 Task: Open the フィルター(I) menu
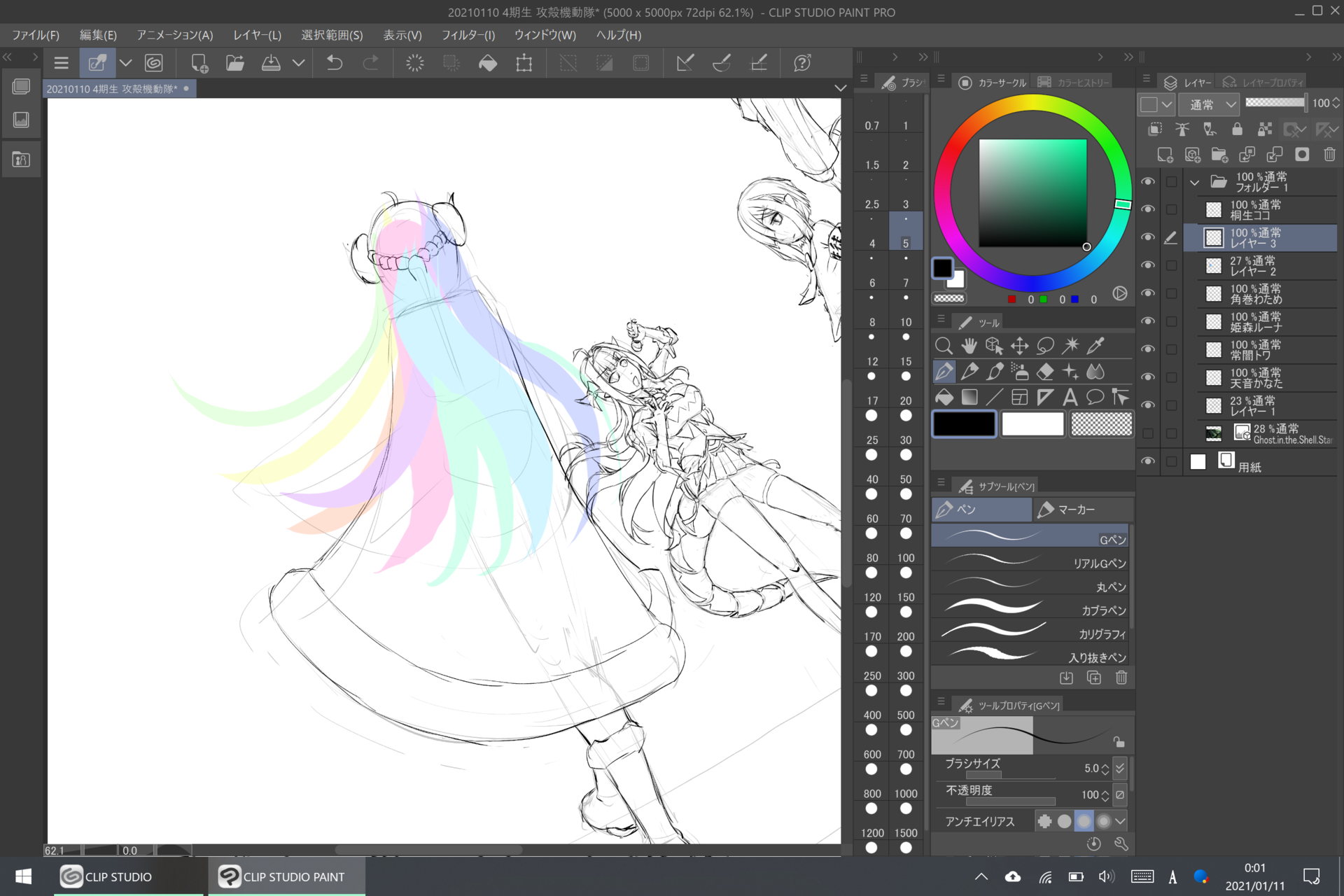(x=468, y=35)
